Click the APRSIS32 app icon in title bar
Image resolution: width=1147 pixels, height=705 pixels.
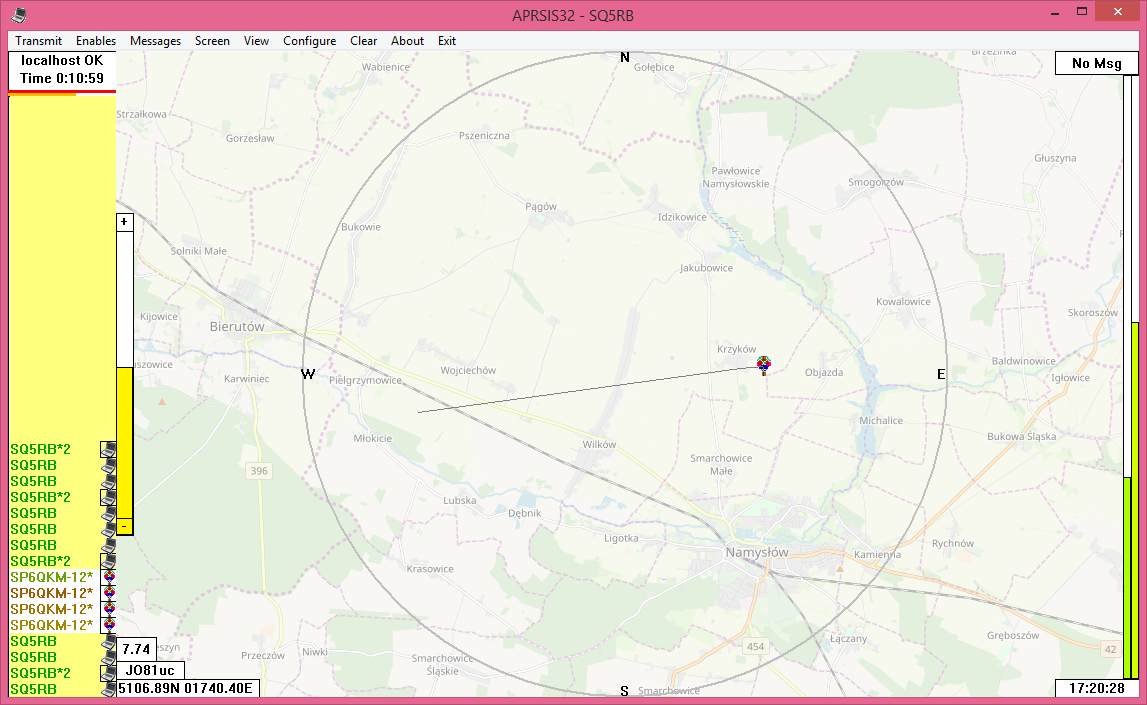tap(19, 14)
